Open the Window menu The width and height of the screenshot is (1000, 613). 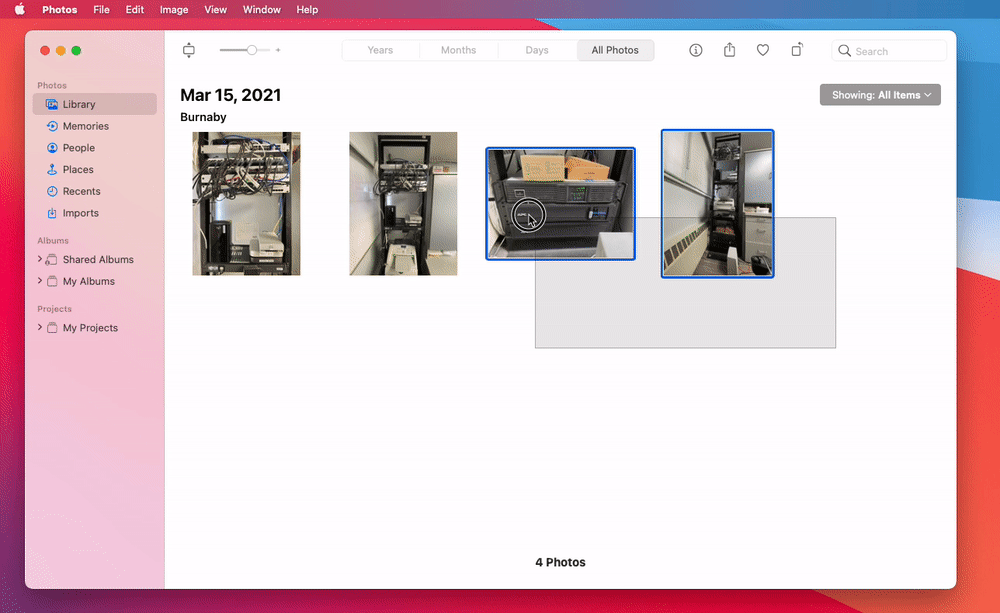(x=261, y=10)
